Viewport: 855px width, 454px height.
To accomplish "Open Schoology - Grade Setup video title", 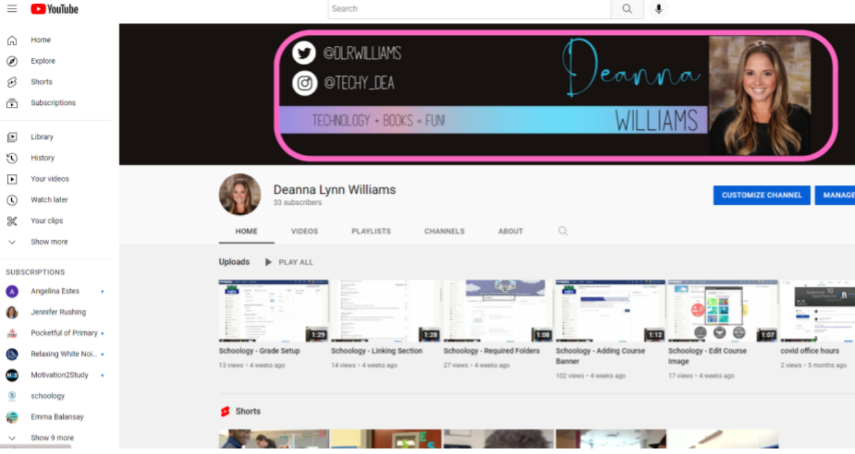I will coord(260,351).
